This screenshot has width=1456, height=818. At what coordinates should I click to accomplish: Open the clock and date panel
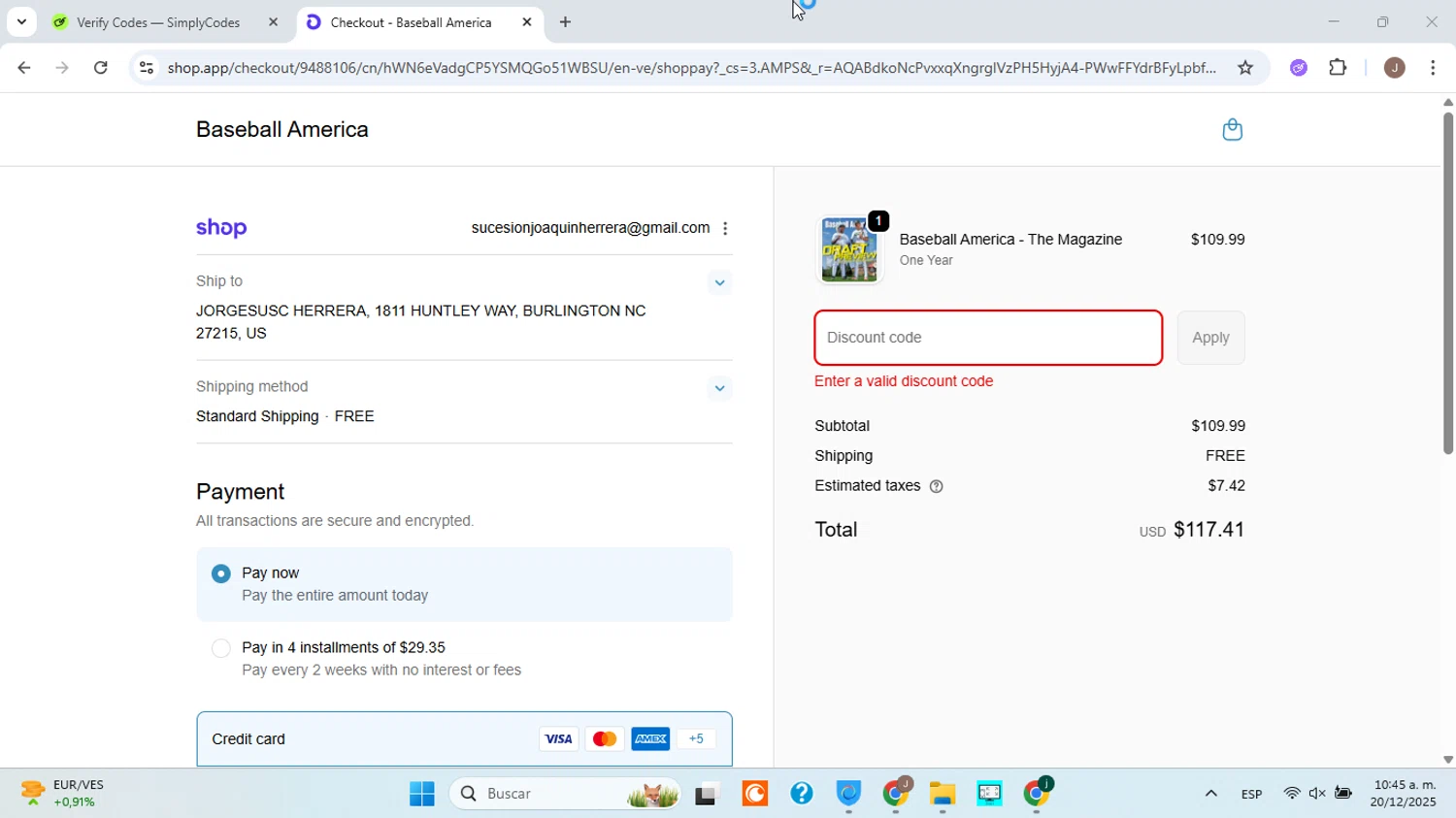(1404, 795)
